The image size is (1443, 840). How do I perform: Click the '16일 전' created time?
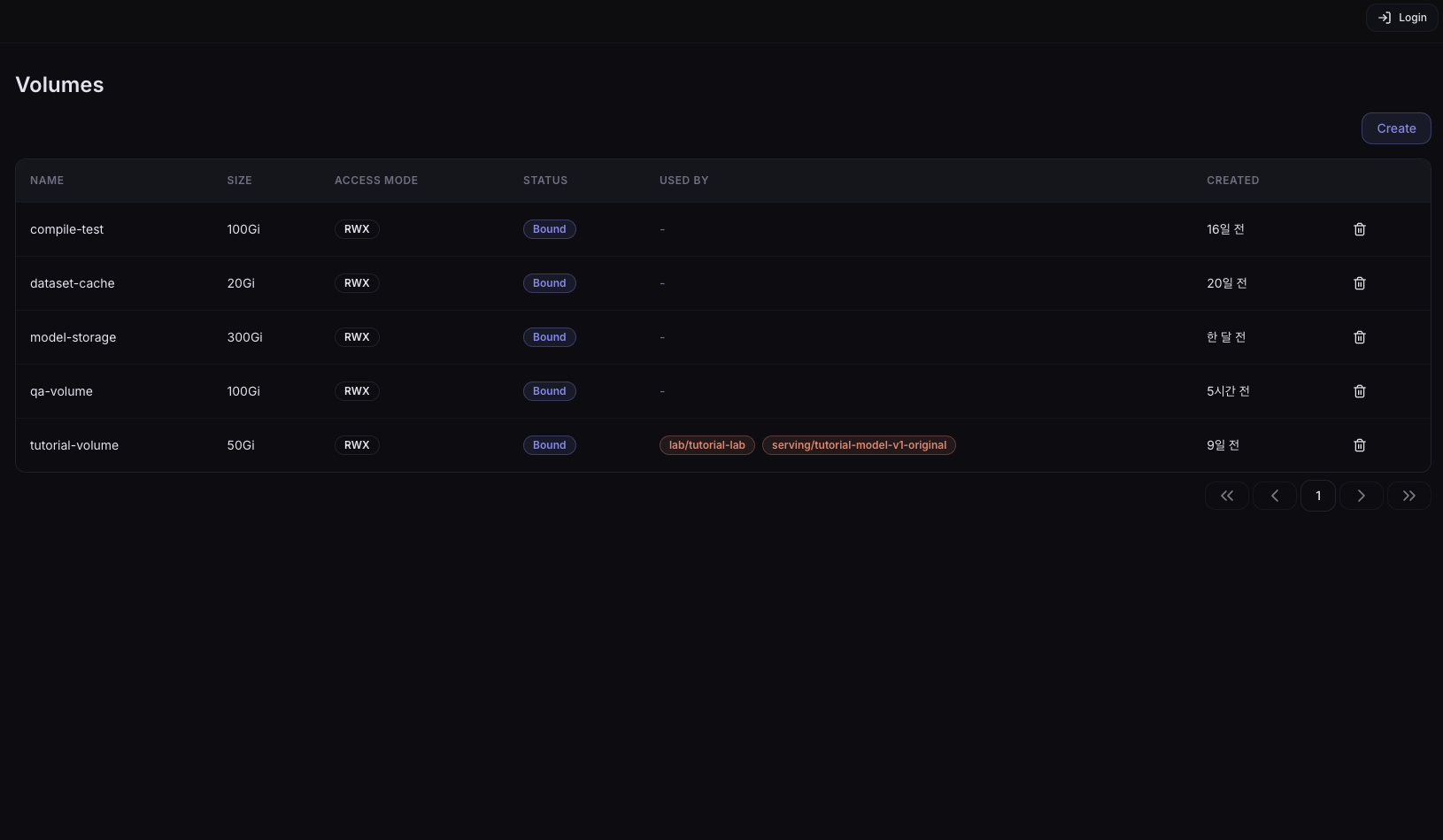point(1225,229)
